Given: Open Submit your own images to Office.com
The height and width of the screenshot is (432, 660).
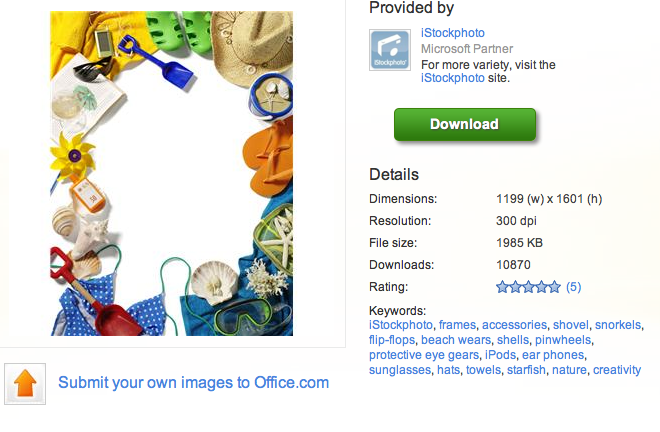Looking at the screenshot, I should tap(194, 382).
